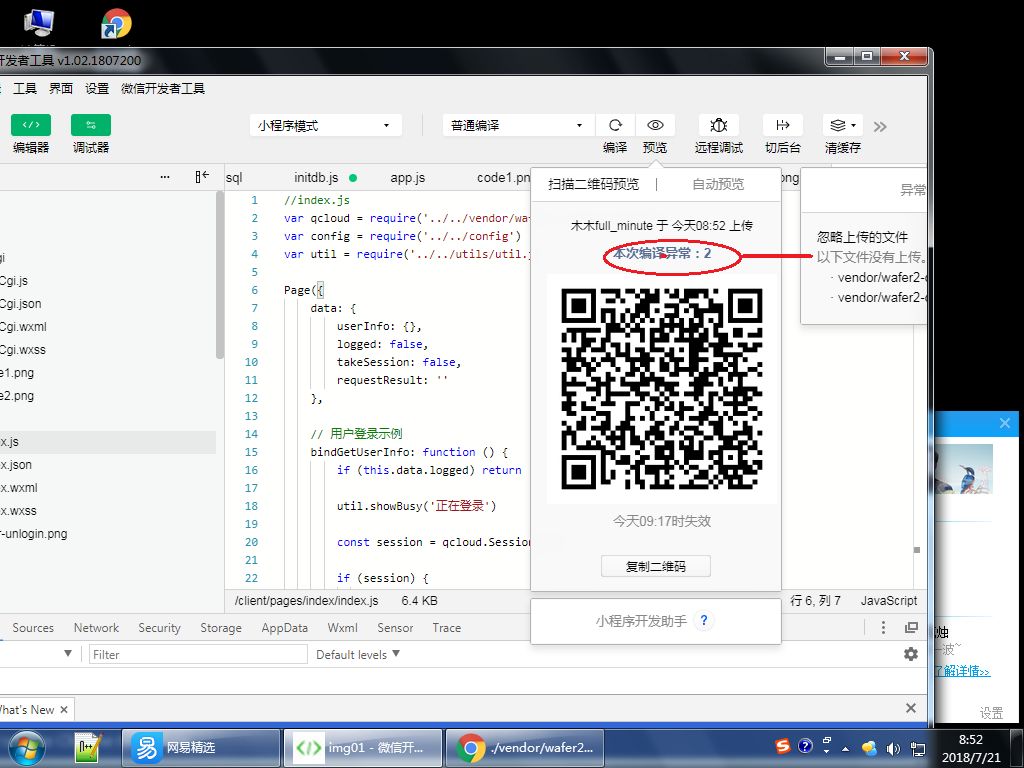Open Cgi.wxml in the file tree
The width and height of the screenshot is (1024, 768).
pos(23,327)
